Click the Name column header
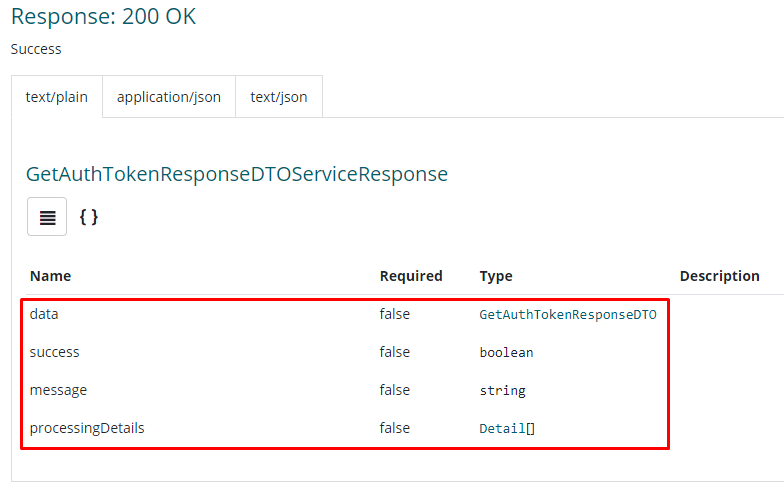The image size is (784, 492). click(51, 276)
